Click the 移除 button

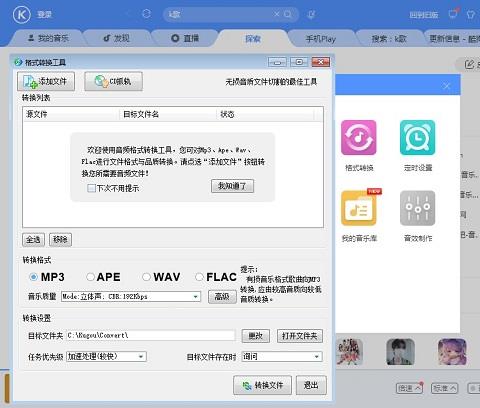pos(60,239)
